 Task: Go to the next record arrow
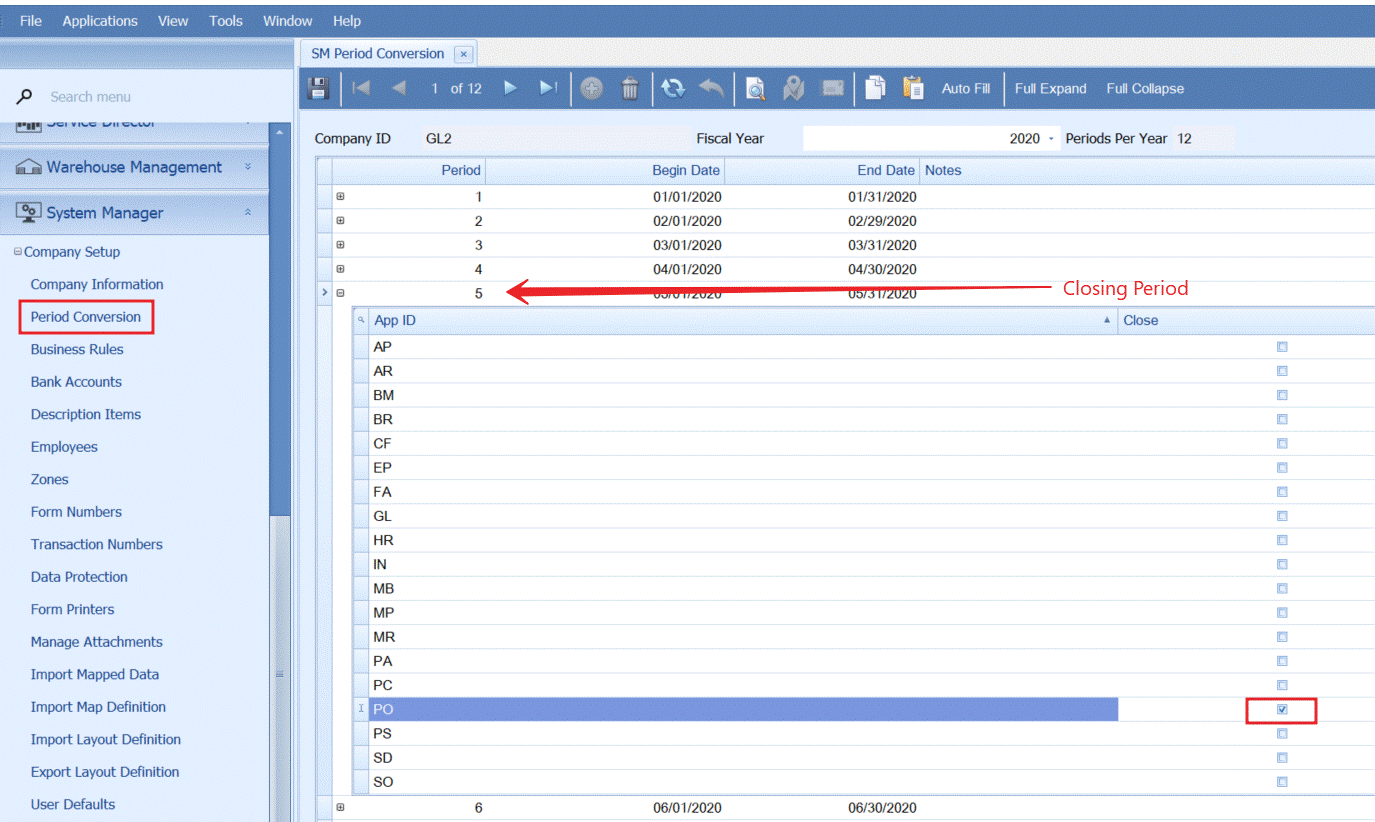[511, 88]
